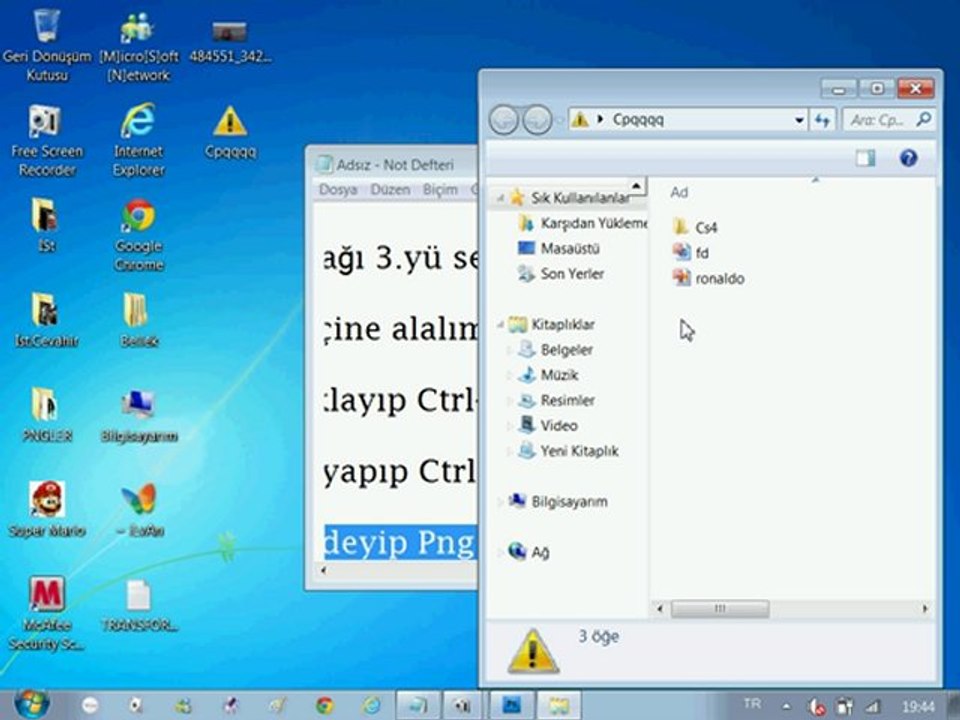This screenshot has width=960, height=720.
Task: Select Ağ in the navigation pane
Action: tap(529, 552)
